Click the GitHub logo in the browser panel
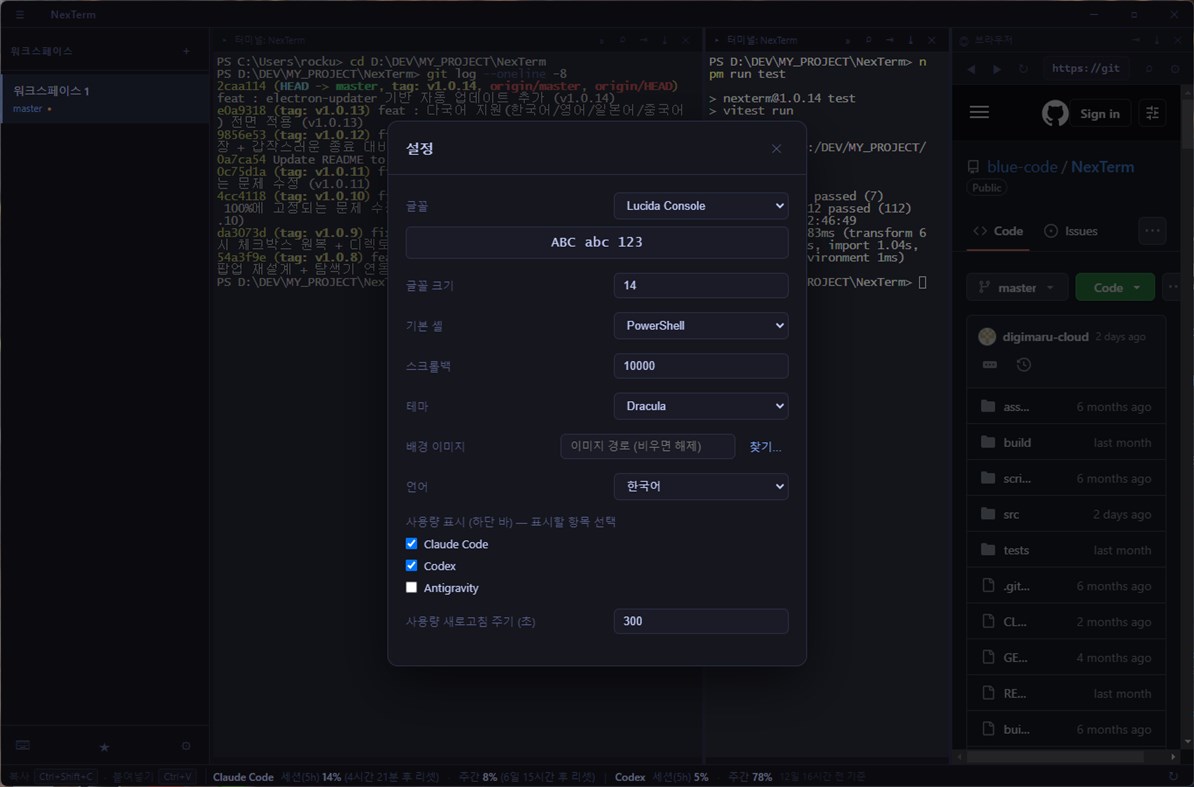The width and height of the screenshot is (1194, 787). [x=1055, y=113]
